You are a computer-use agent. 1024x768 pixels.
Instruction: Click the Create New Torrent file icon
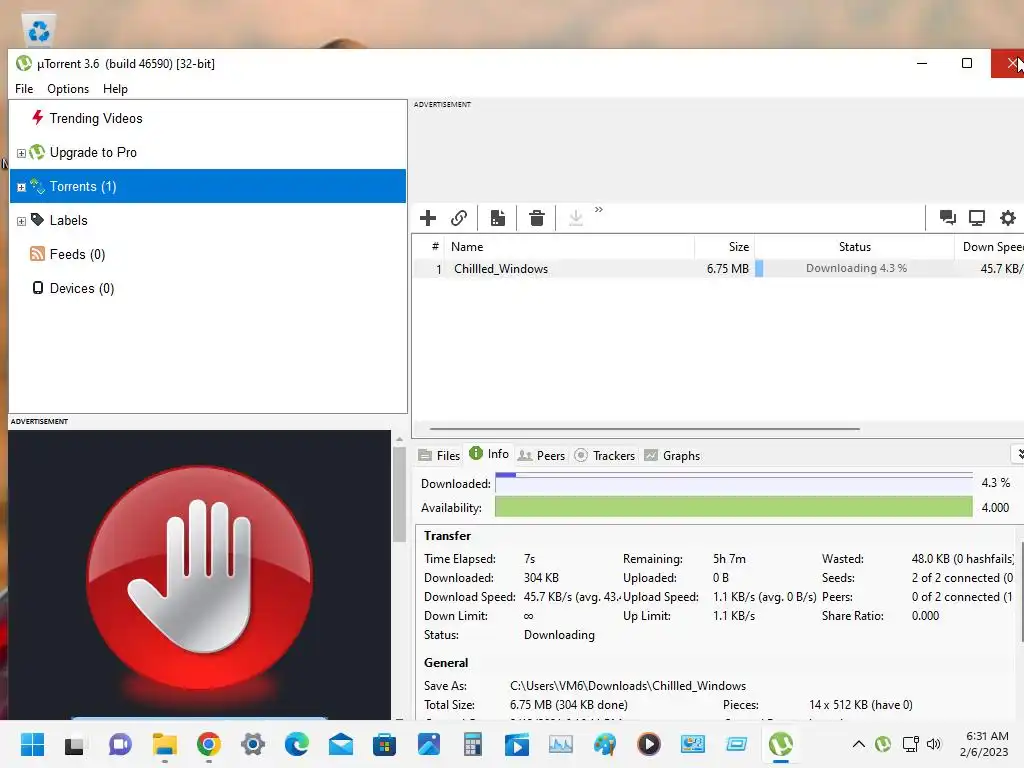[x=498, y=217]
